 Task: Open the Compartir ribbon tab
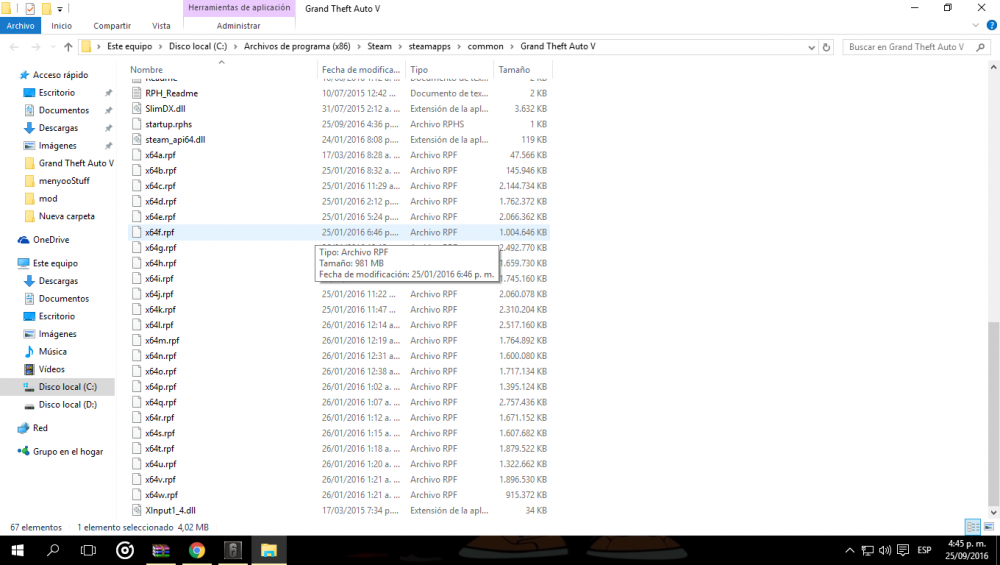pyautogui.click(x=112, y=26)
